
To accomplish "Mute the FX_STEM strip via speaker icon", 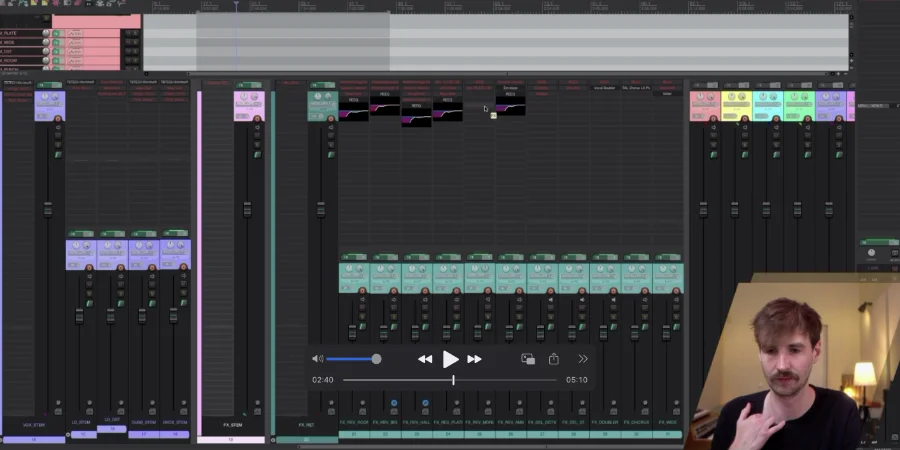I will (x=257, y=127).
